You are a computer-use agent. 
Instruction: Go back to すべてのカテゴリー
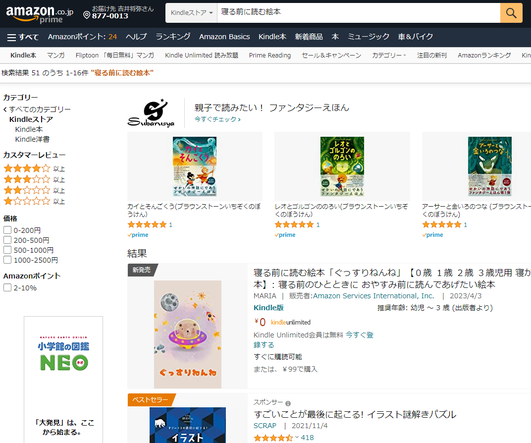click(x=37, y=109)
